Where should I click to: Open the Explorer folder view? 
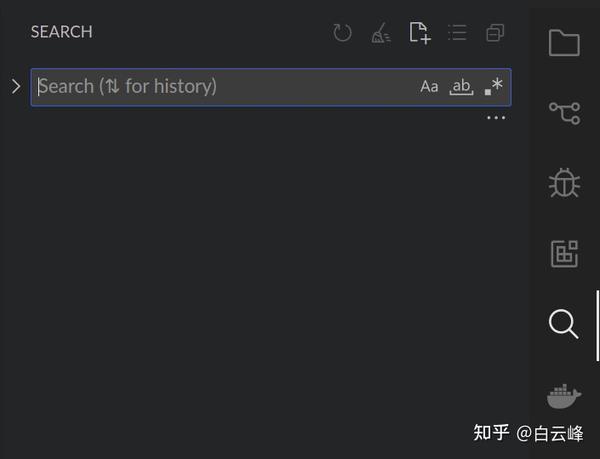click(x=564, y=42)
